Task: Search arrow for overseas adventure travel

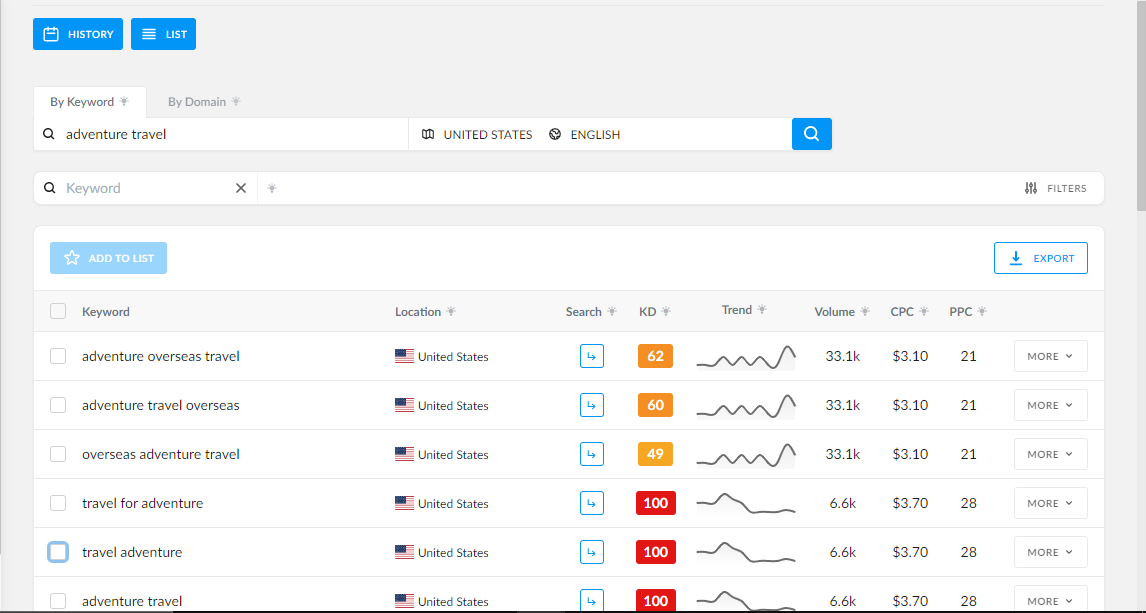Action: click(x=592, y=454)
